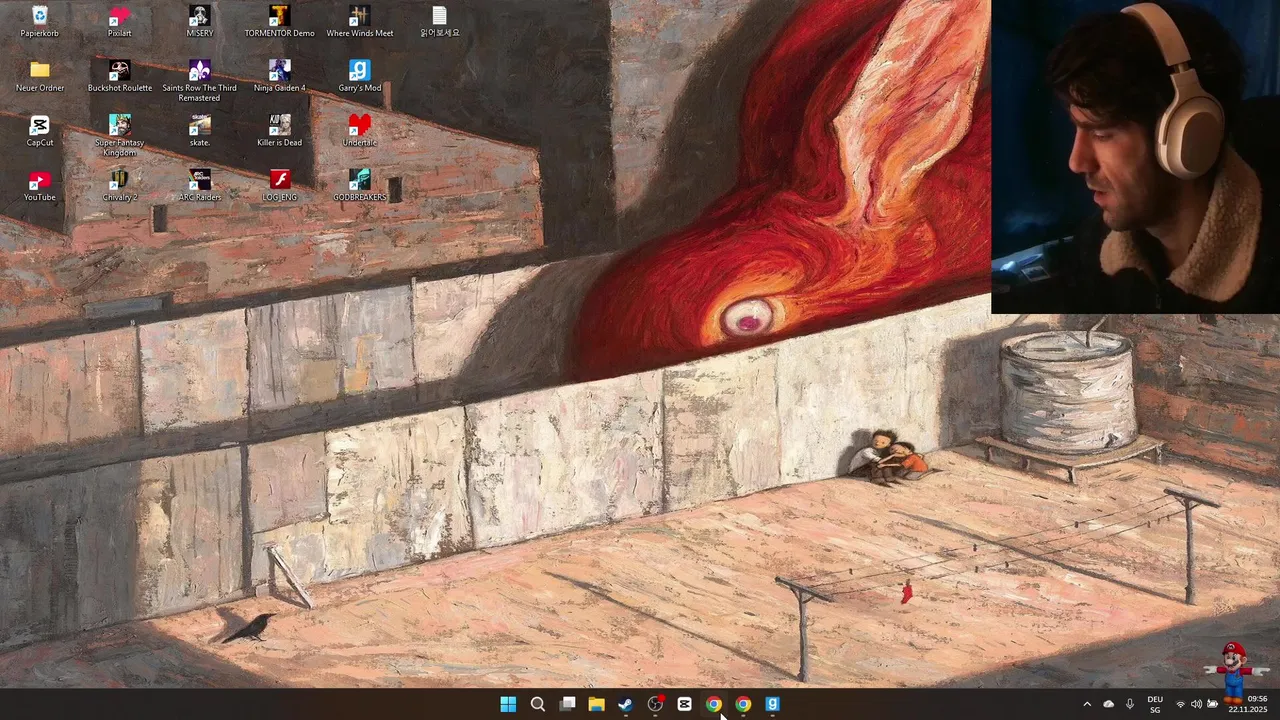
Task: Open taskbar Search
Action: tap(537, 704)
